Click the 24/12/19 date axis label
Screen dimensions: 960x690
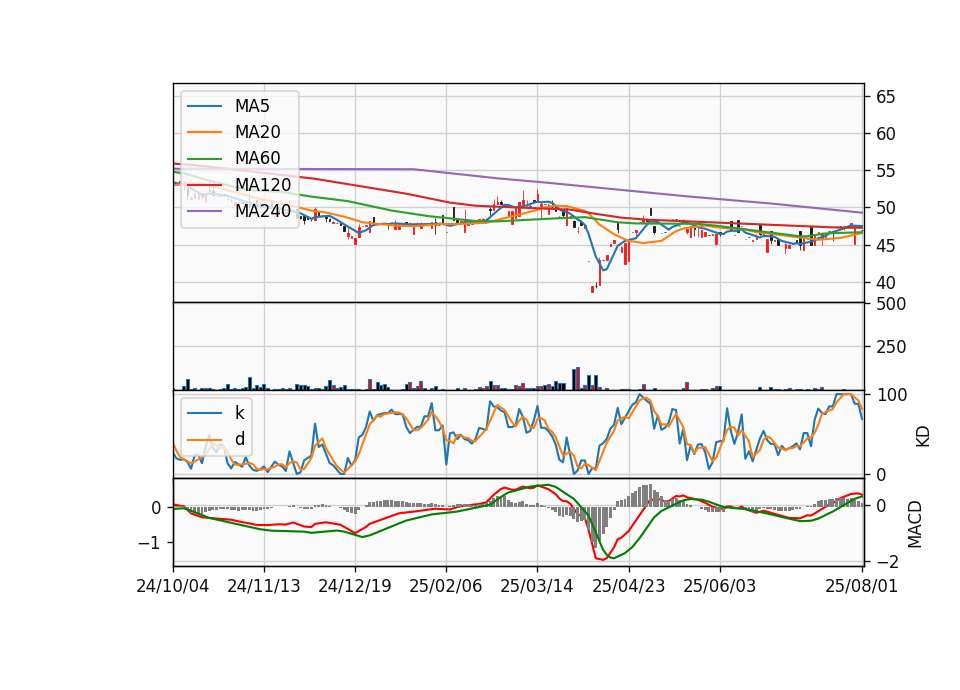[x=354, y=586]
